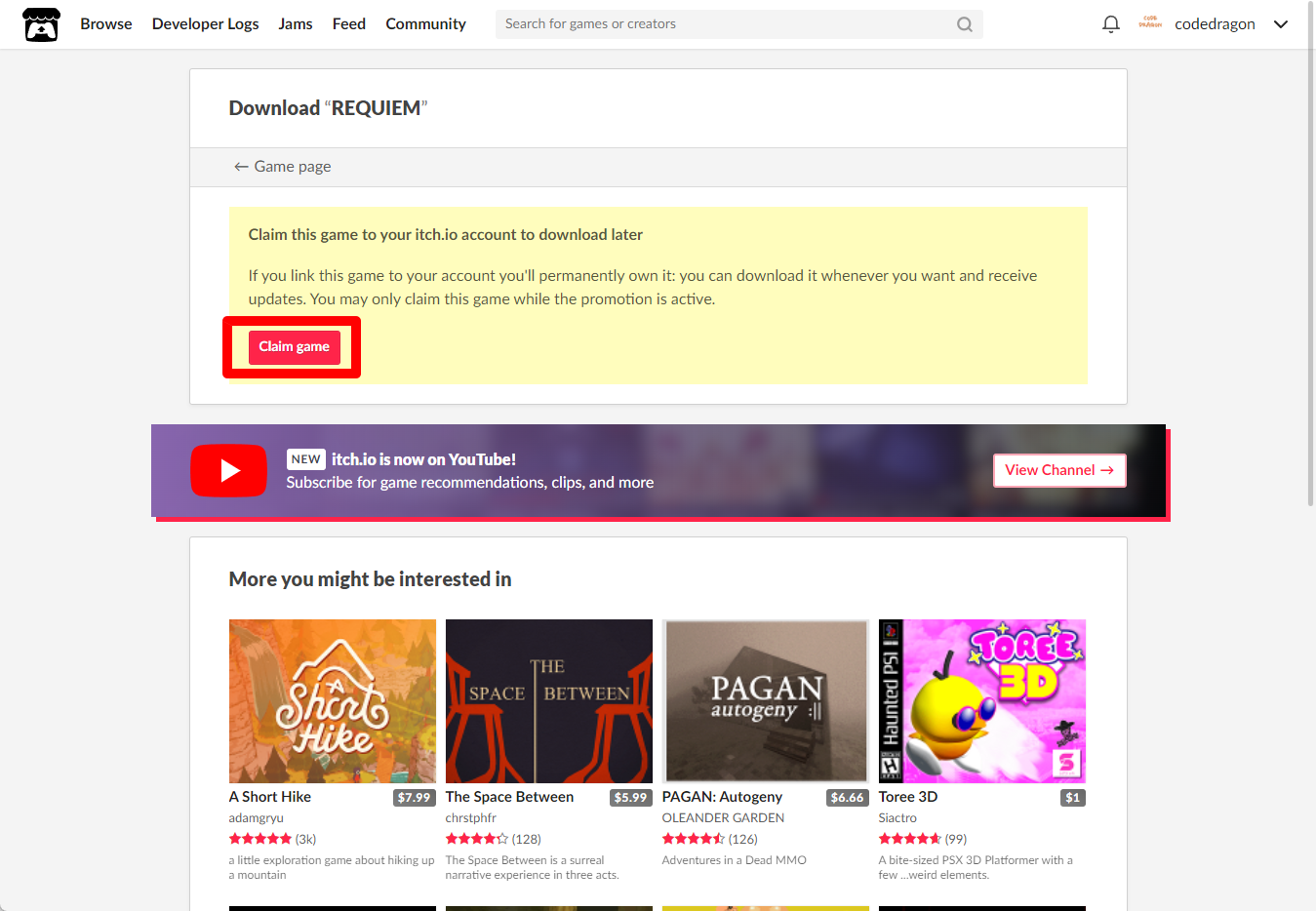Viewport: 1316px width, 911px height.
Task: Click Toree 3D star rating
Action: tap(910, 839)
